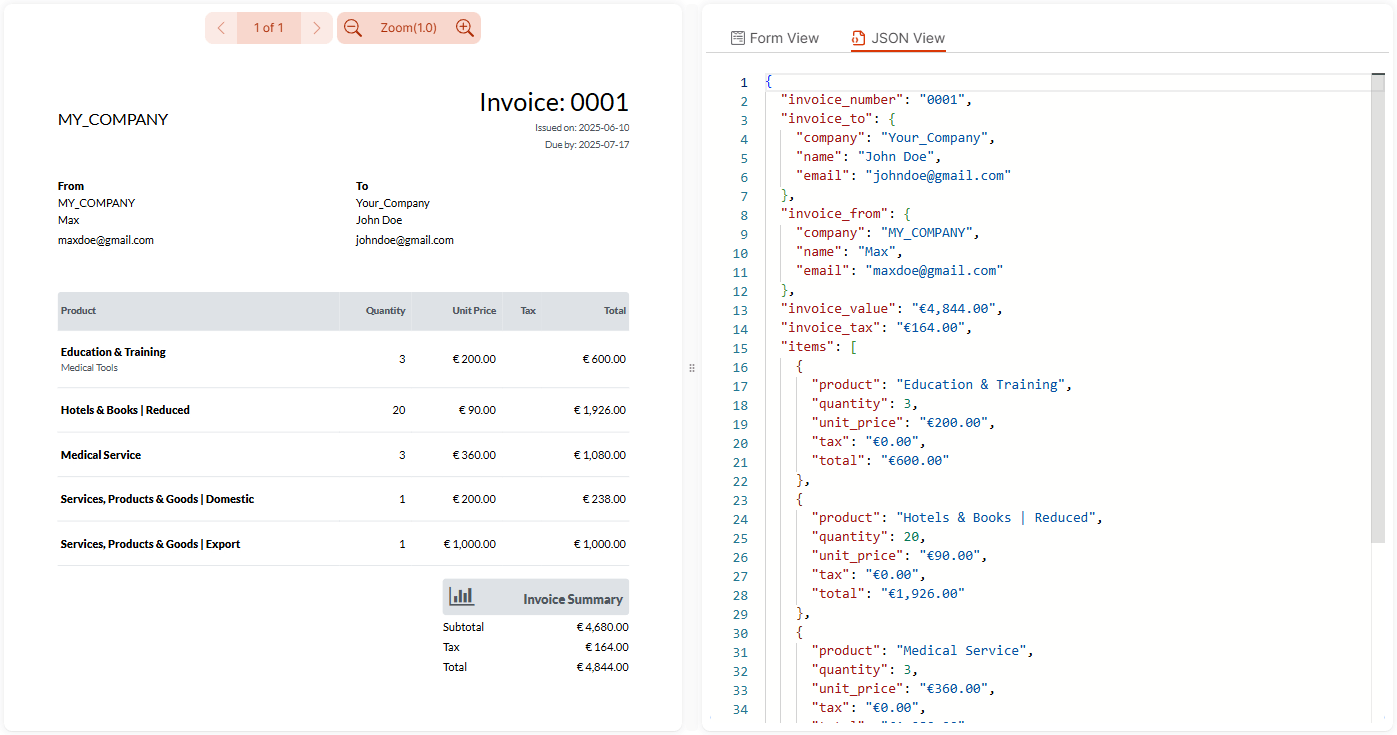Click the zoom out magnifier icon
1397x735 pixels.
pos(353,28)
